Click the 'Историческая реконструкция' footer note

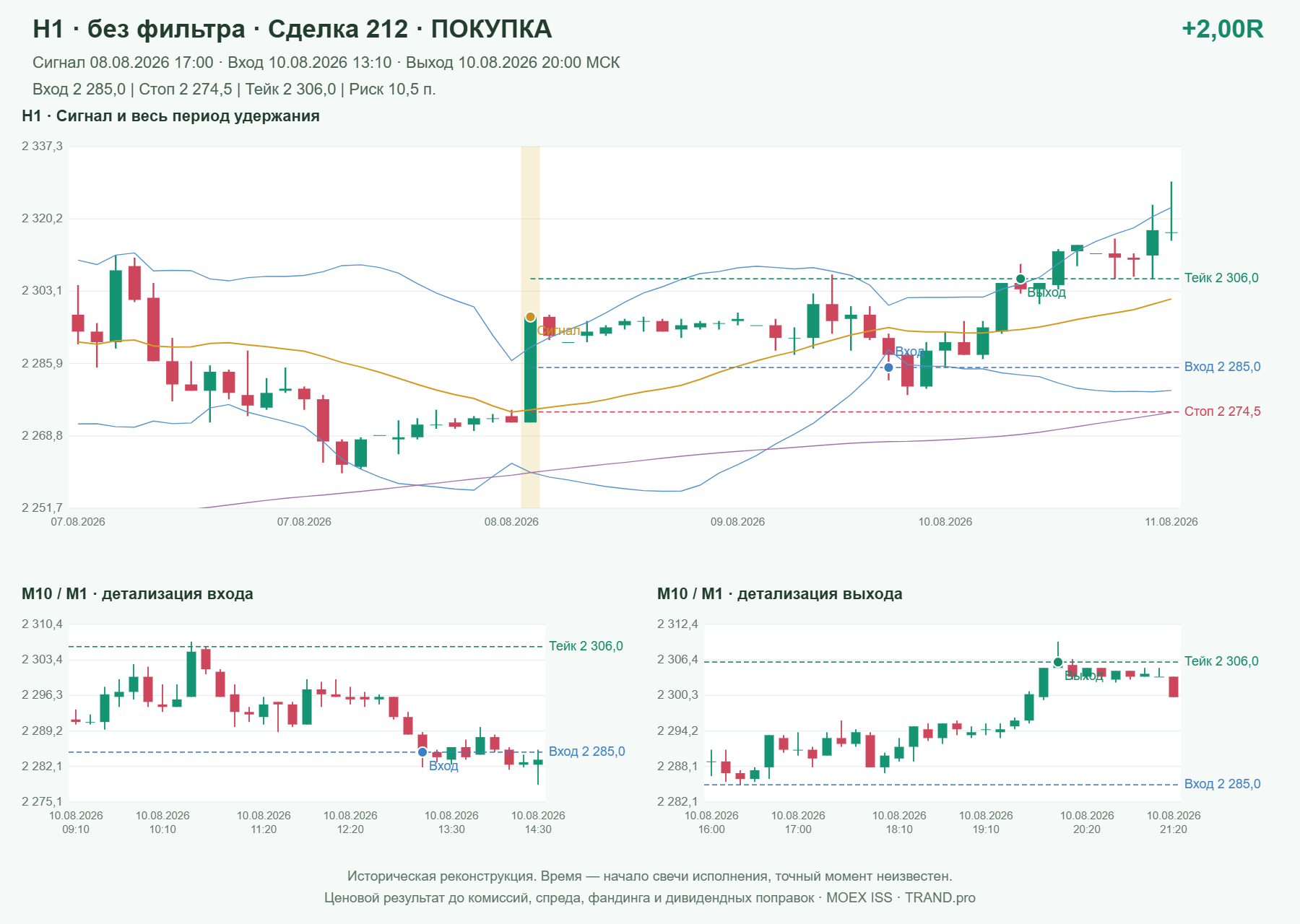click(650, 876)
